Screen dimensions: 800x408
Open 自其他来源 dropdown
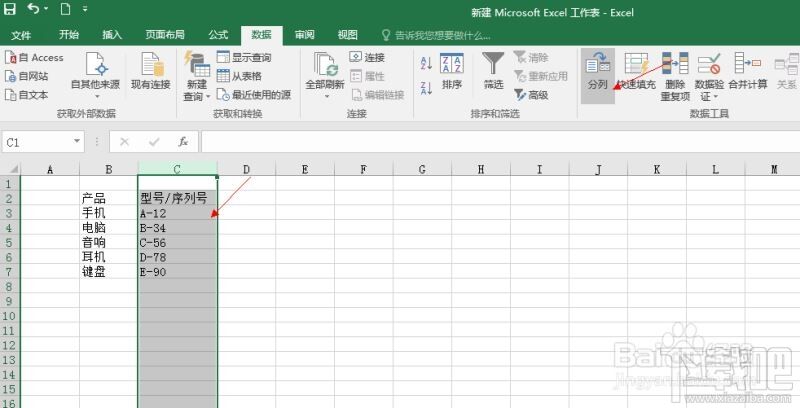tap(95, 75)
